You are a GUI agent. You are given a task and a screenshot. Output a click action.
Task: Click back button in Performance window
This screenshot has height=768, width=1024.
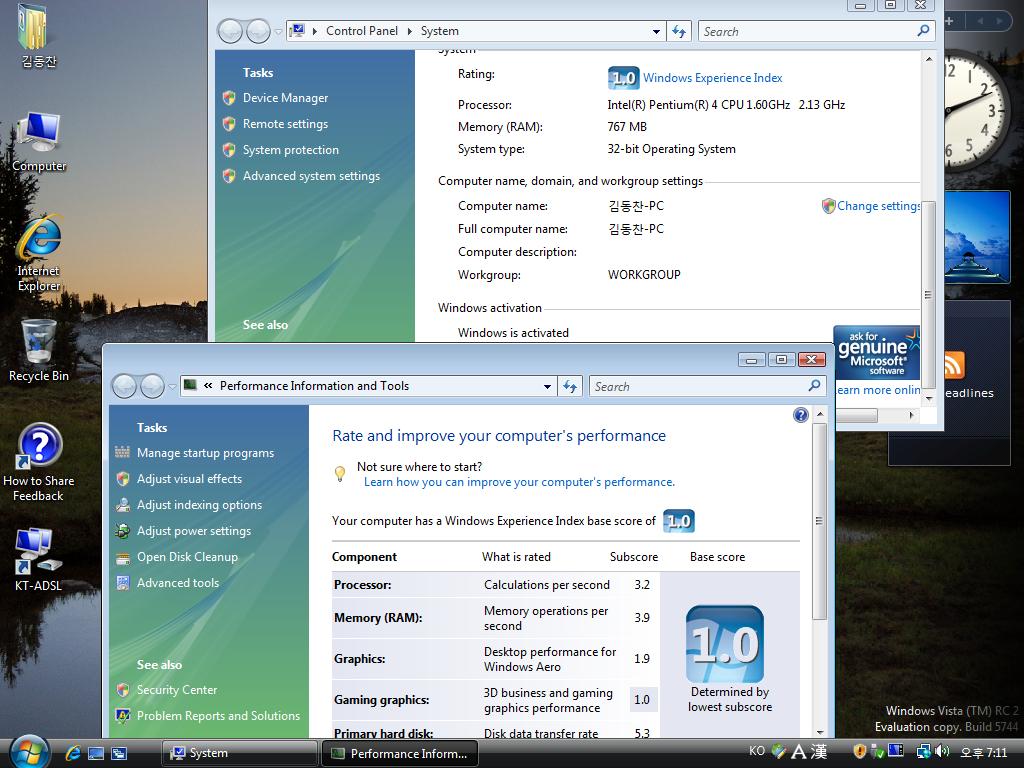click(124, 386)
